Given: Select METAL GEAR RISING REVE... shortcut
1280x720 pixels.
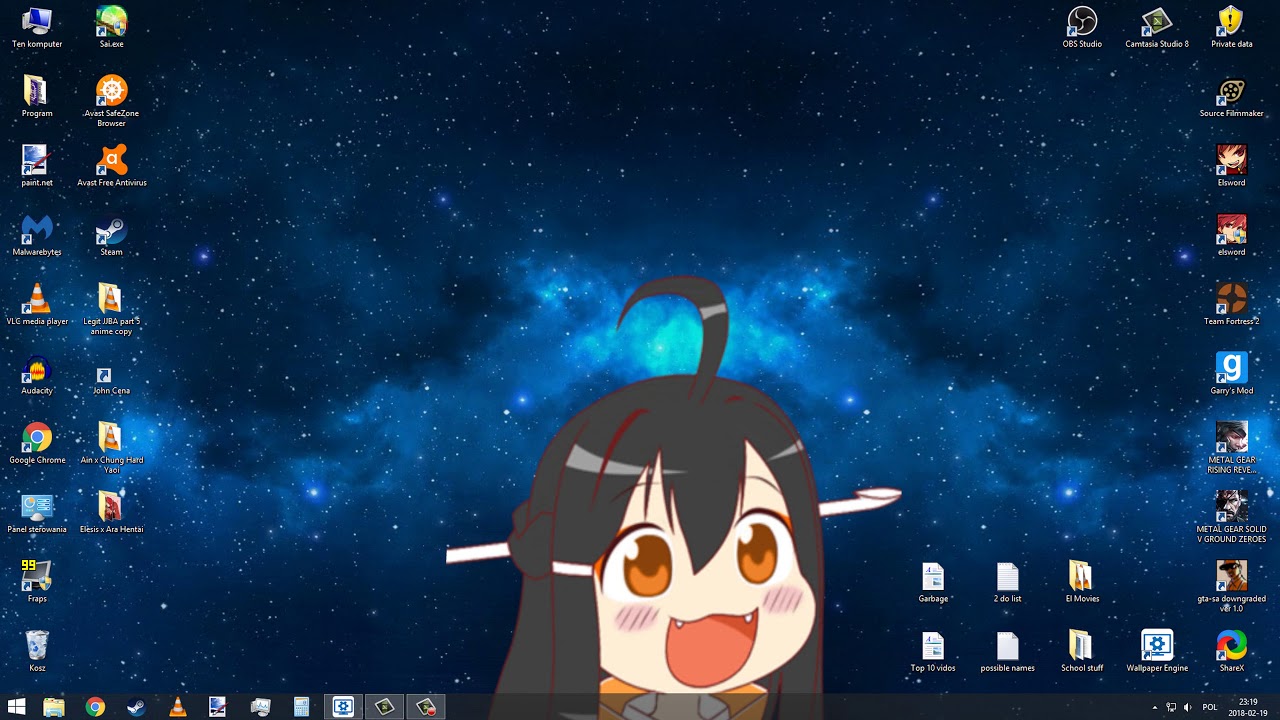Looking at the screenshot, I should pyautogui.click(x=1231, y=448).
